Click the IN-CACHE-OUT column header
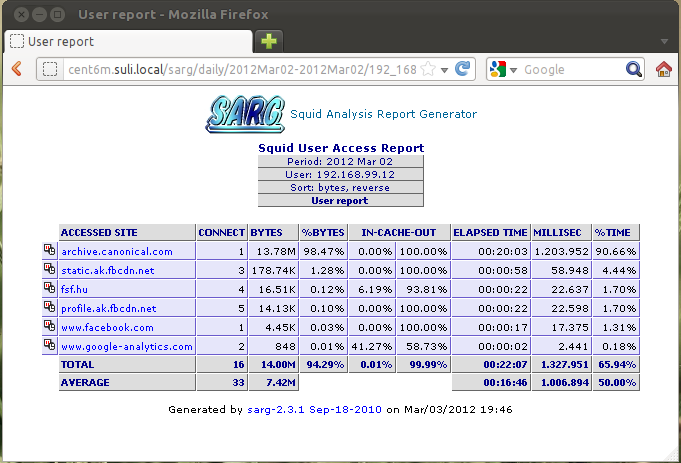This screenshot has width=681, height=463. [x=399, y=232]
